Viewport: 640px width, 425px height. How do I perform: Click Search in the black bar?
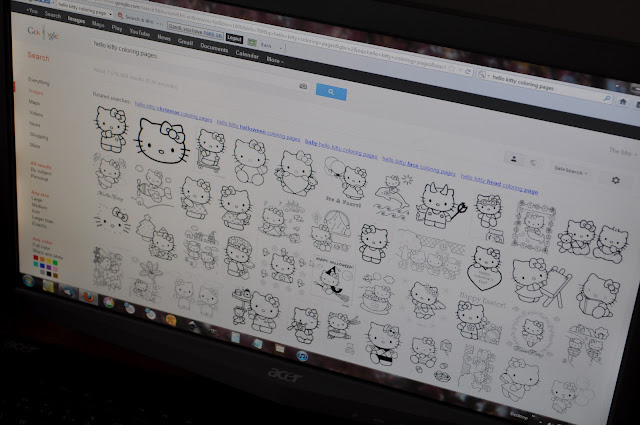coord(53,15)
